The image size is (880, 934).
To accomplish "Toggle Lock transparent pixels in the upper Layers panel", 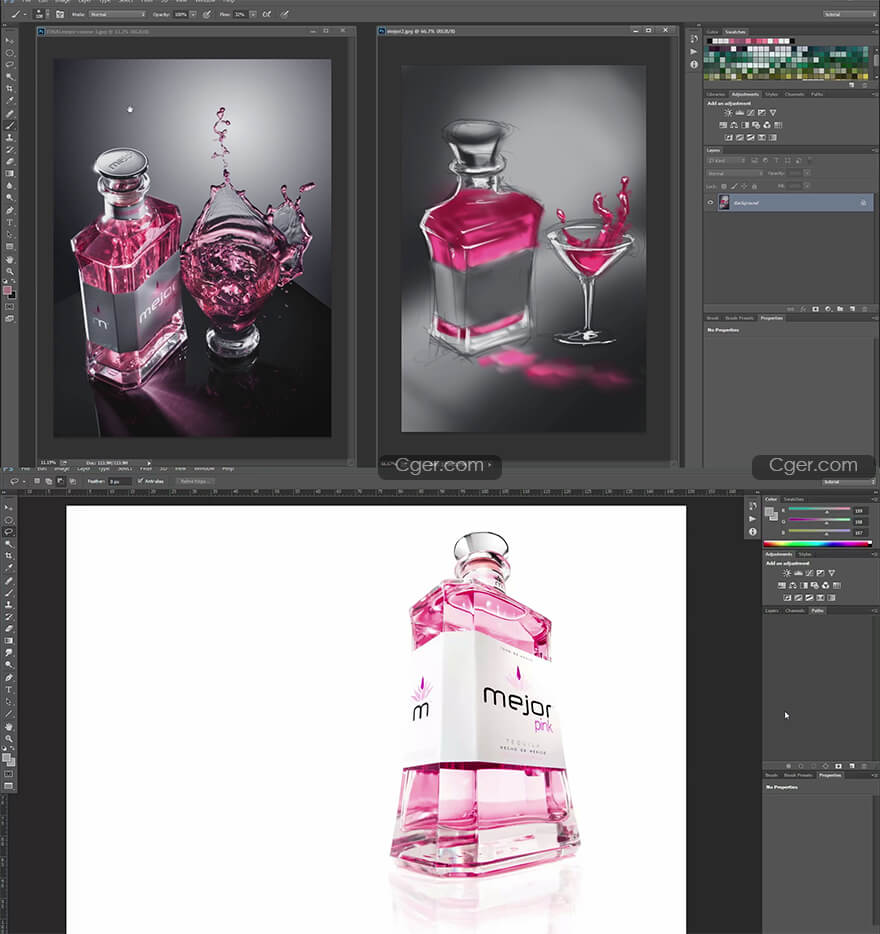I will [x=724, y=186].
